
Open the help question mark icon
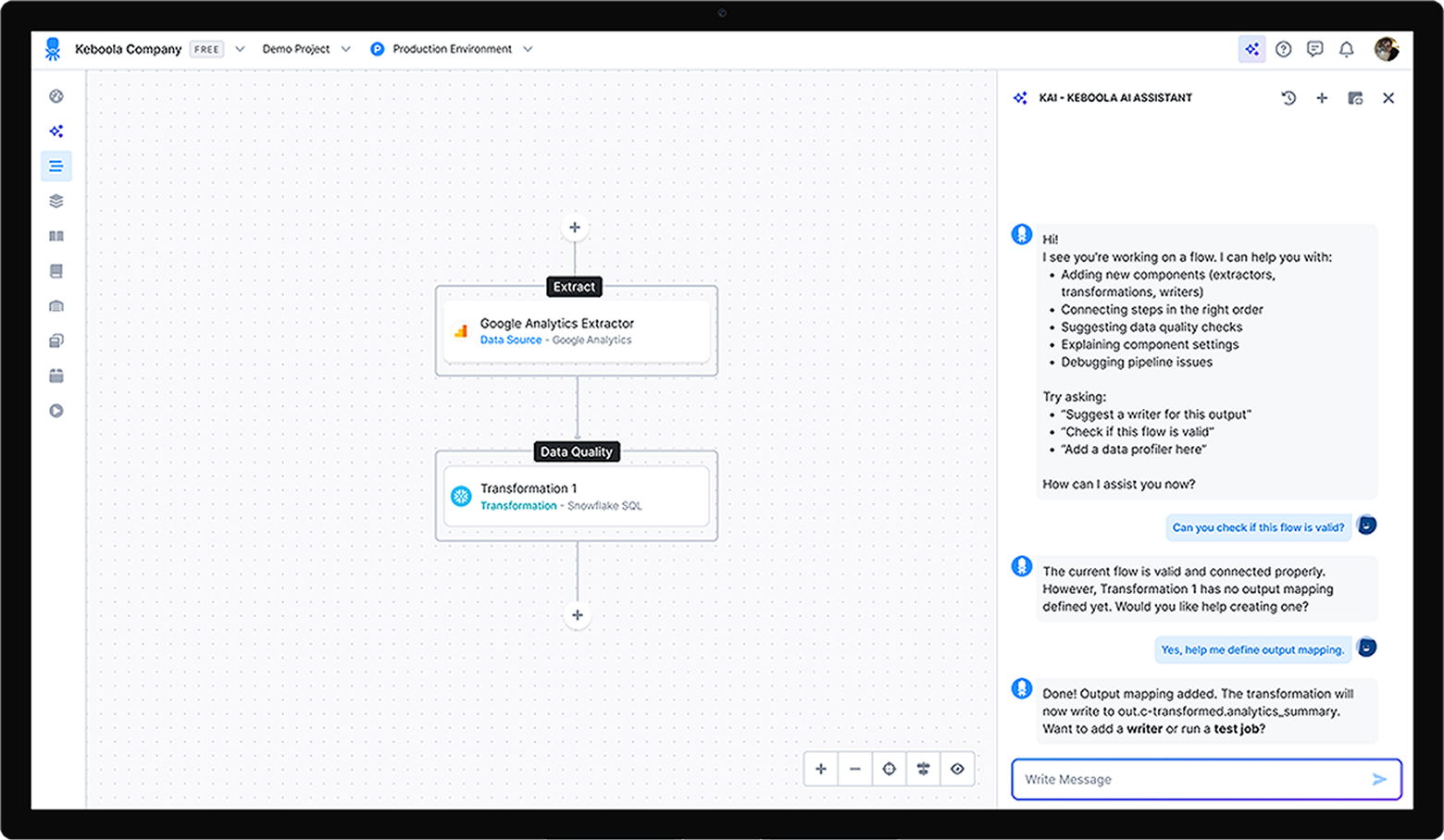1283,49
